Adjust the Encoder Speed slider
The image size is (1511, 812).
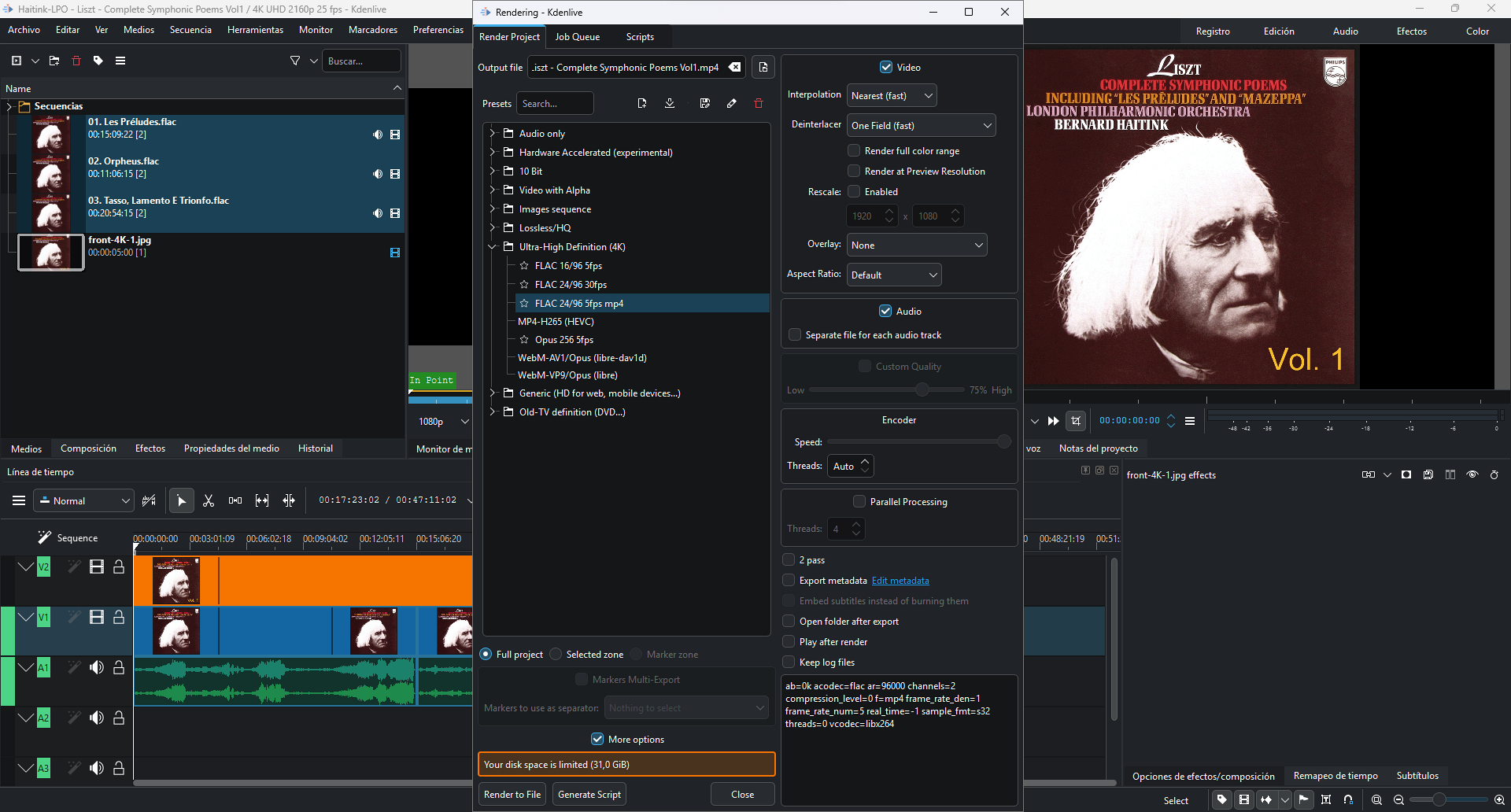tap(1003, 442)
